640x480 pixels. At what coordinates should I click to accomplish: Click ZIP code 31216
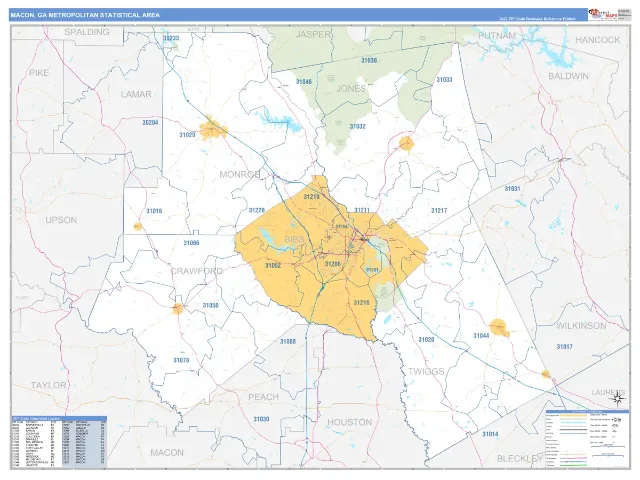(362, 303)
